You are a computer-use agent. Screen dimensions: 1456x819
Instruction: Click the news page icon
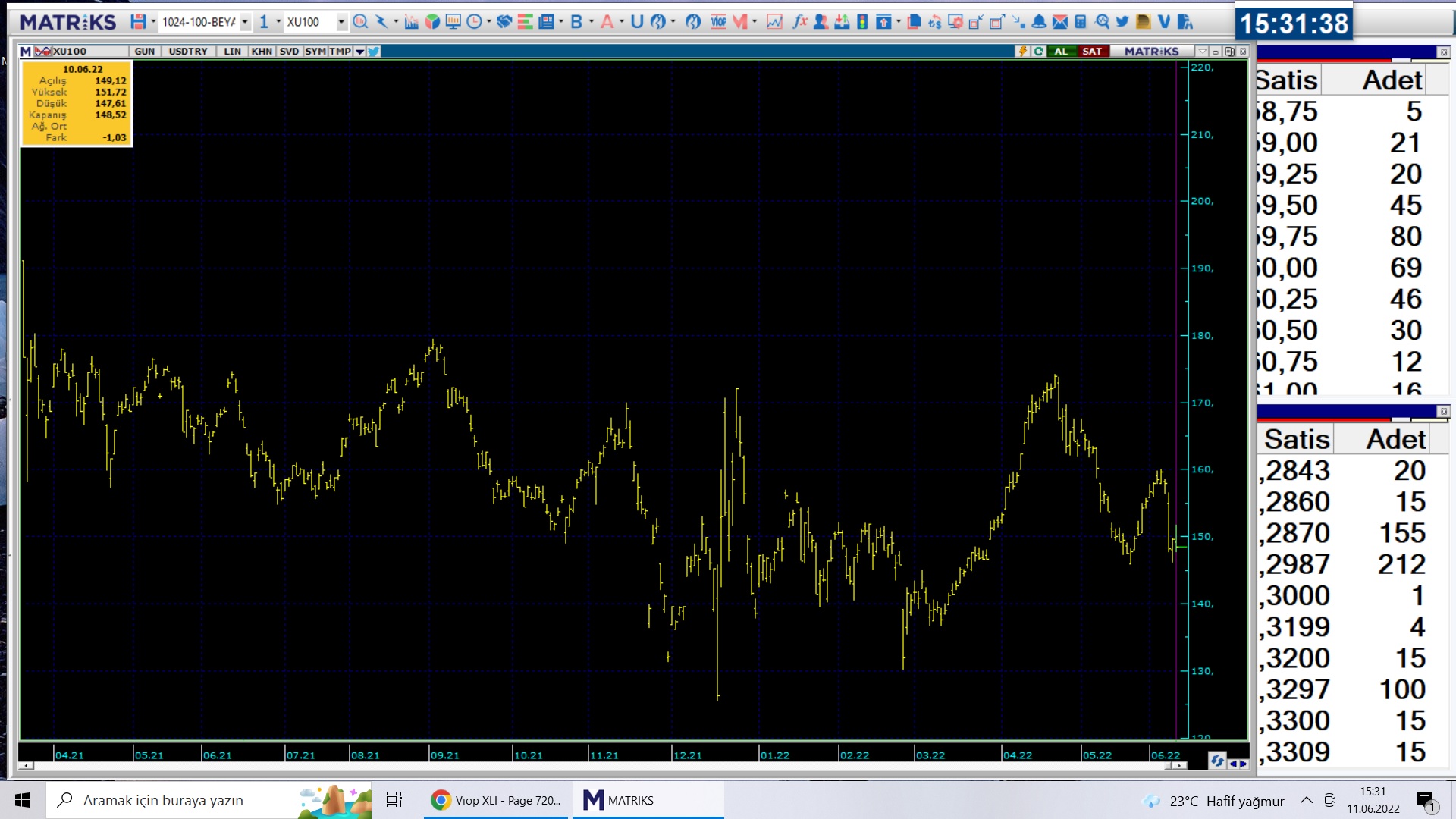(546, 22)
